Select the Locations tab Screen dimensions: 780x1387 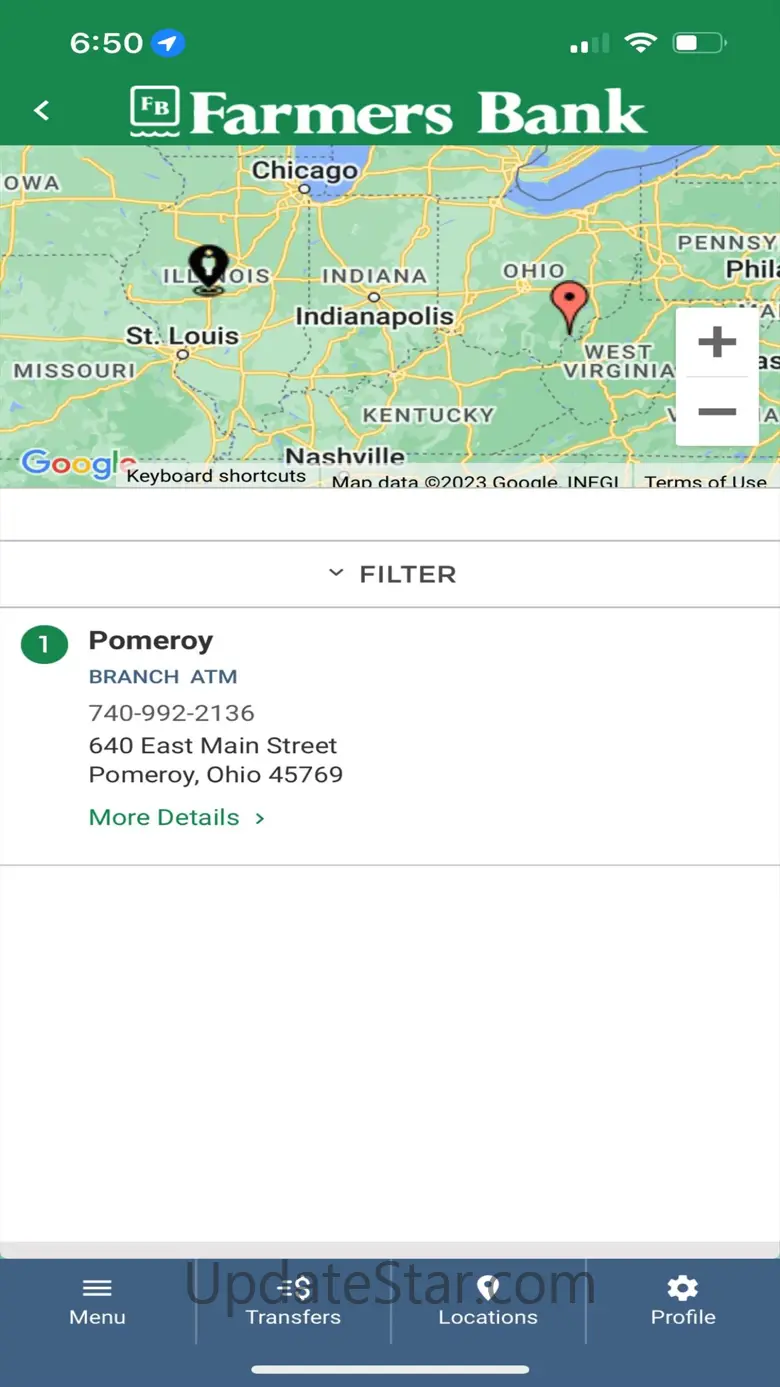coord(488,1300)
